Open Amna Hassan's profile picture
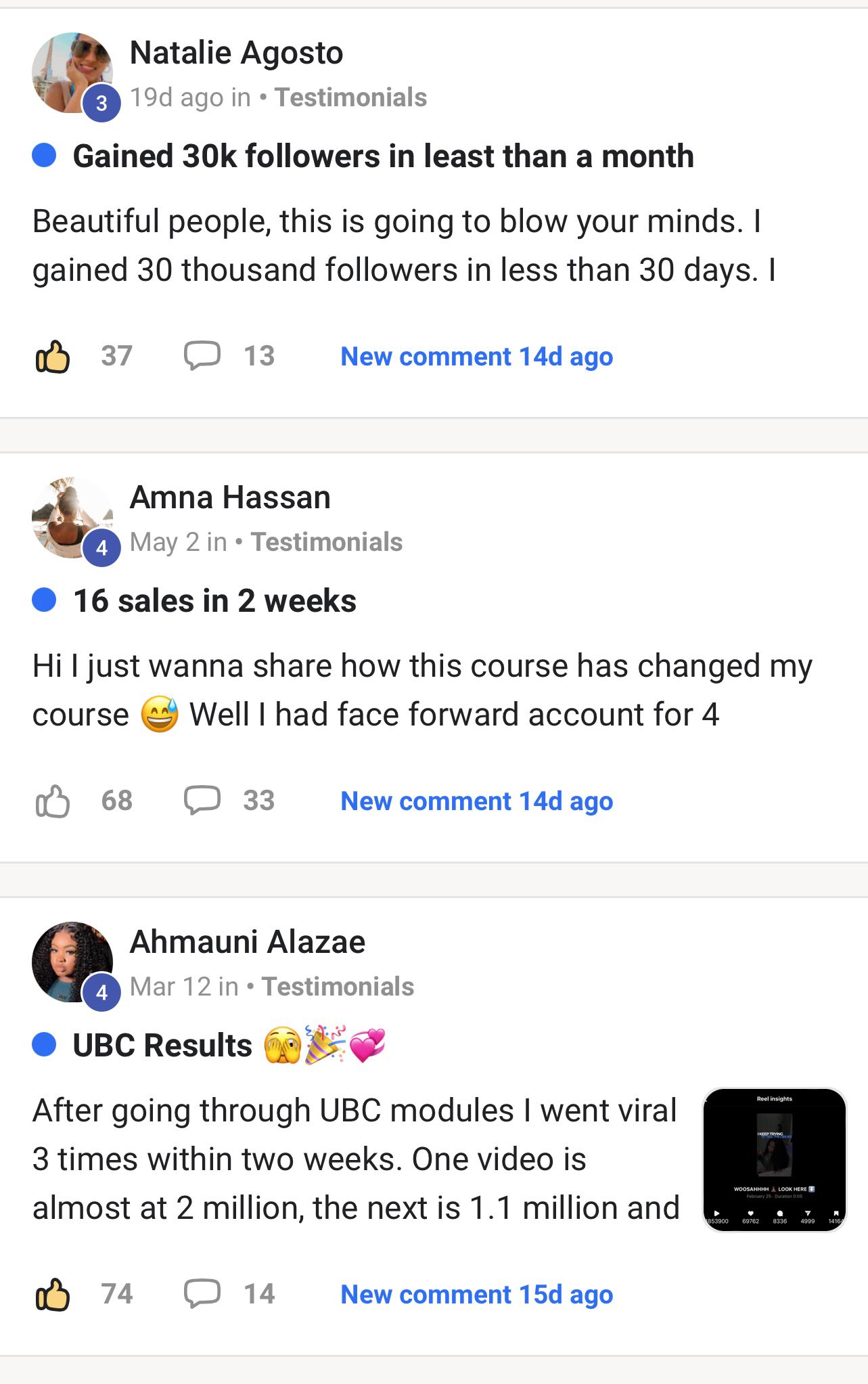 (72, 517)
